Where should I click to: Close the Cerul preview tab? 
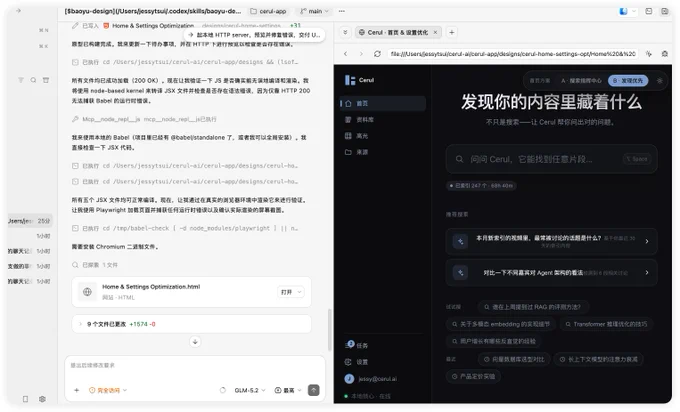(435, 32)
